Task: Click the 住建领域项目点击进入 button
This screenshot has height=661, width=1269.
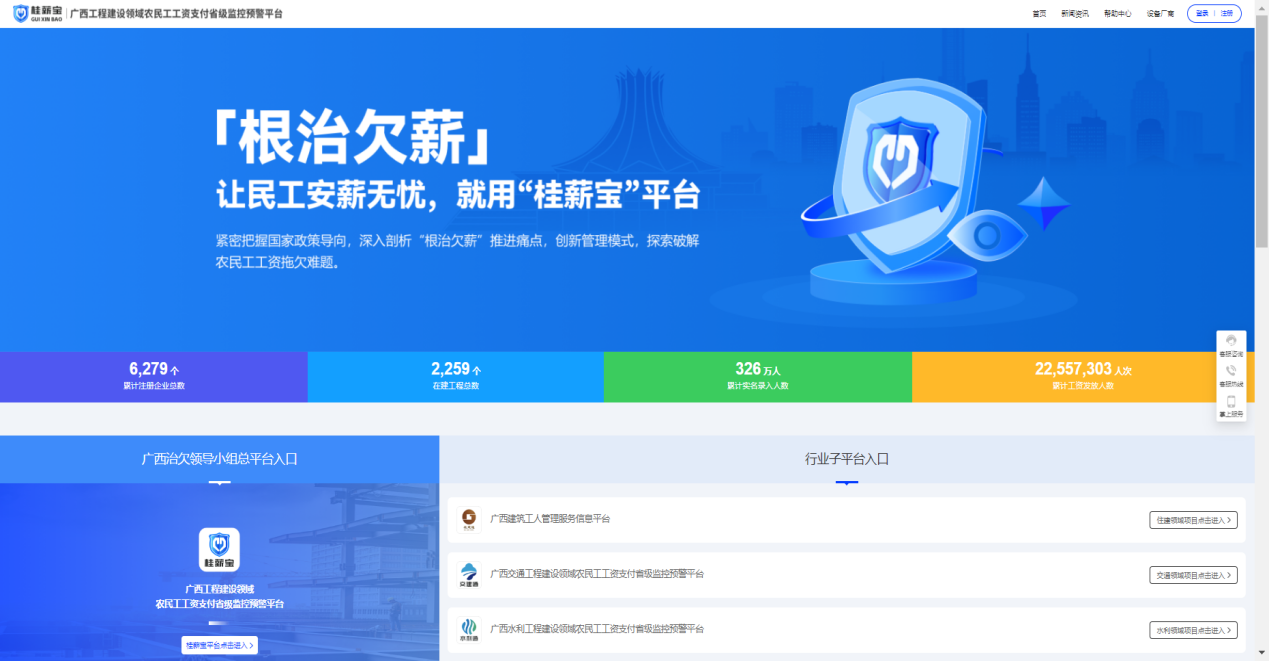Action: [x=1192, y=519]
